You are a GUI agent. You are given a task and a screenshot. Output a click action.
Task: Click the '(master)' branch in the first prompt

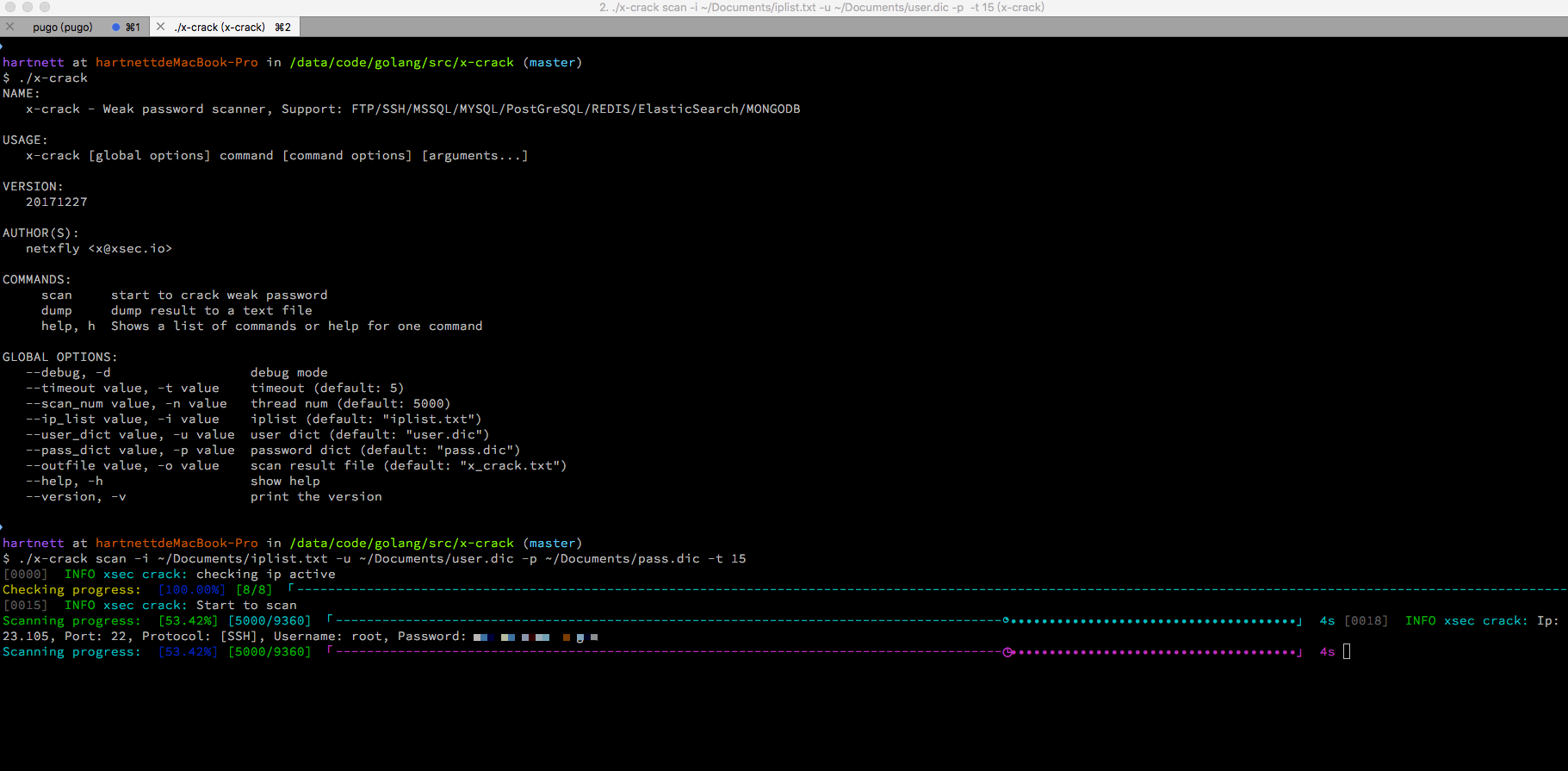pyautogui.click(x=552, y=62)
